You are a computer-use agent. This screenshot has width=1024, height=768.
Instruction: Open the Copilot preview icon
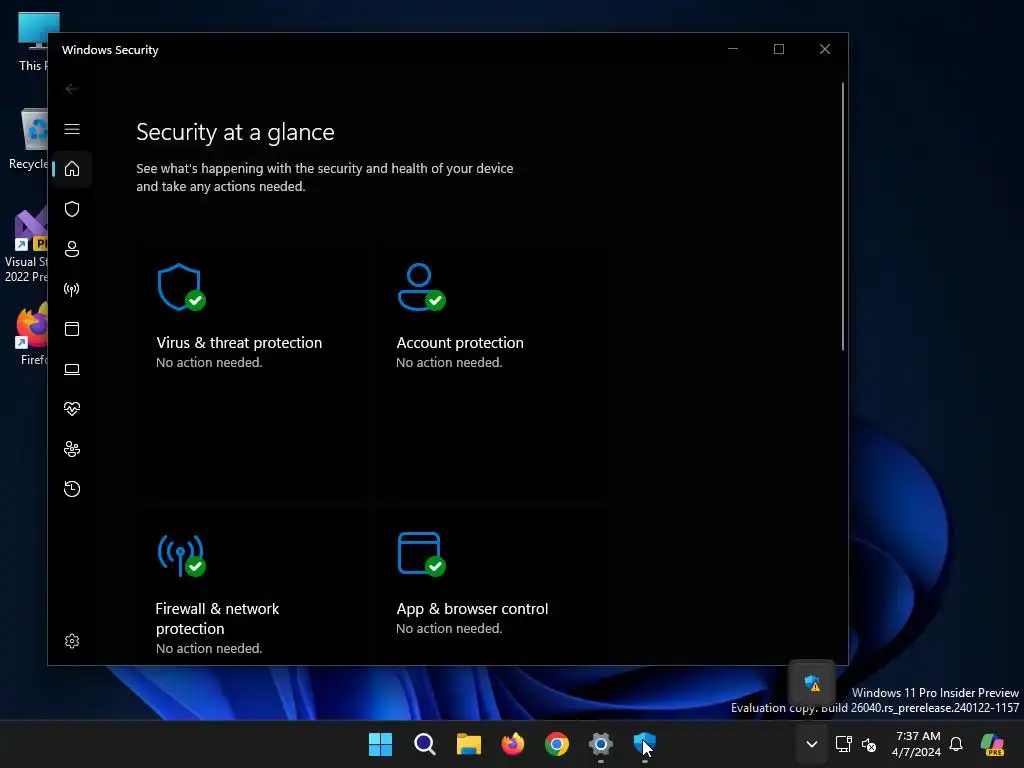coord(993,744)
